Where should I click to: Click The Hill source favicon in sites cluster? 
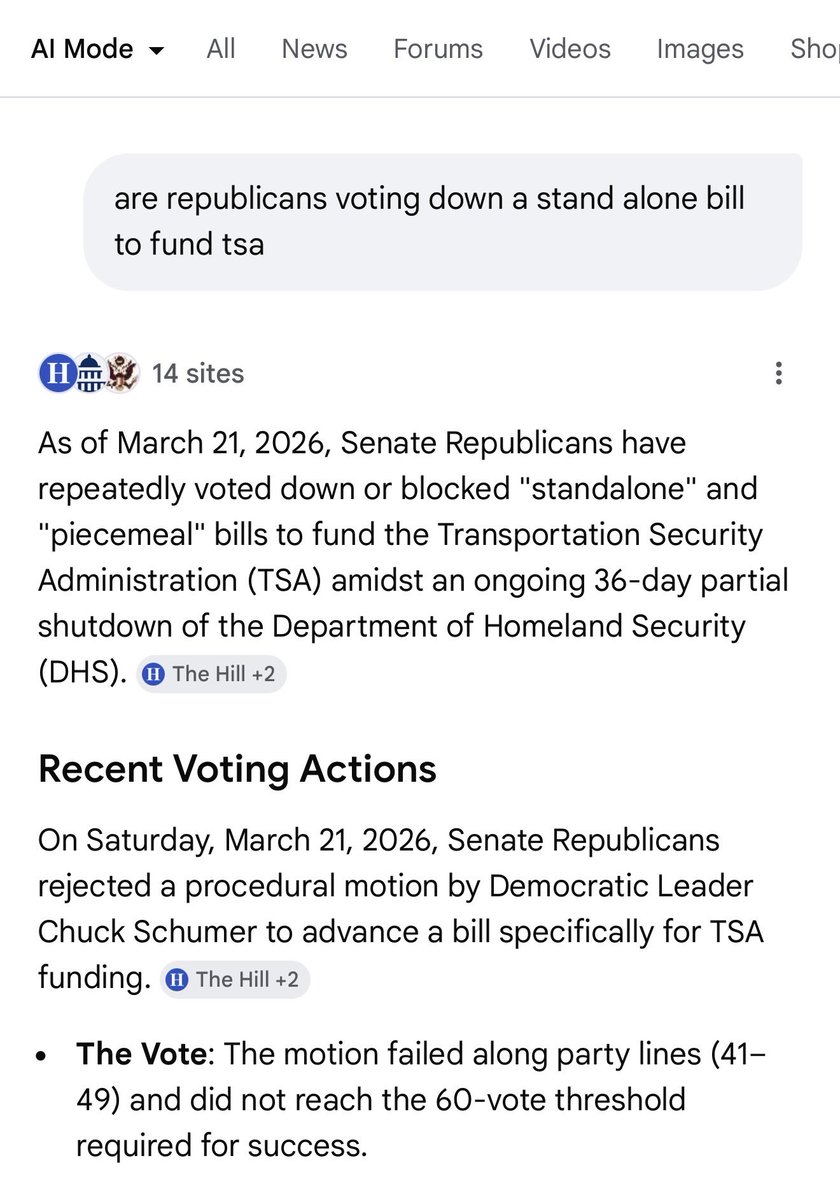pyautogui.click(x=56, y=373)
